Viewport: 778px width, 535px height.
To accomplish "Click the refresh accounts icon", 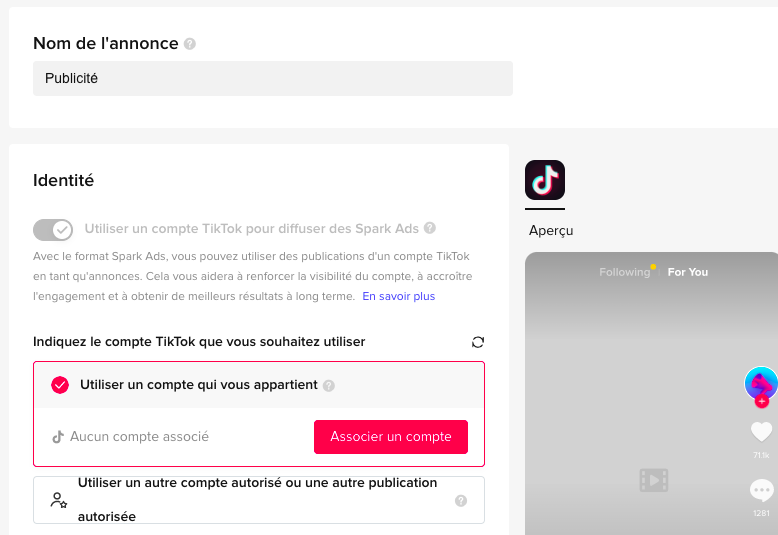I will 478,342.
